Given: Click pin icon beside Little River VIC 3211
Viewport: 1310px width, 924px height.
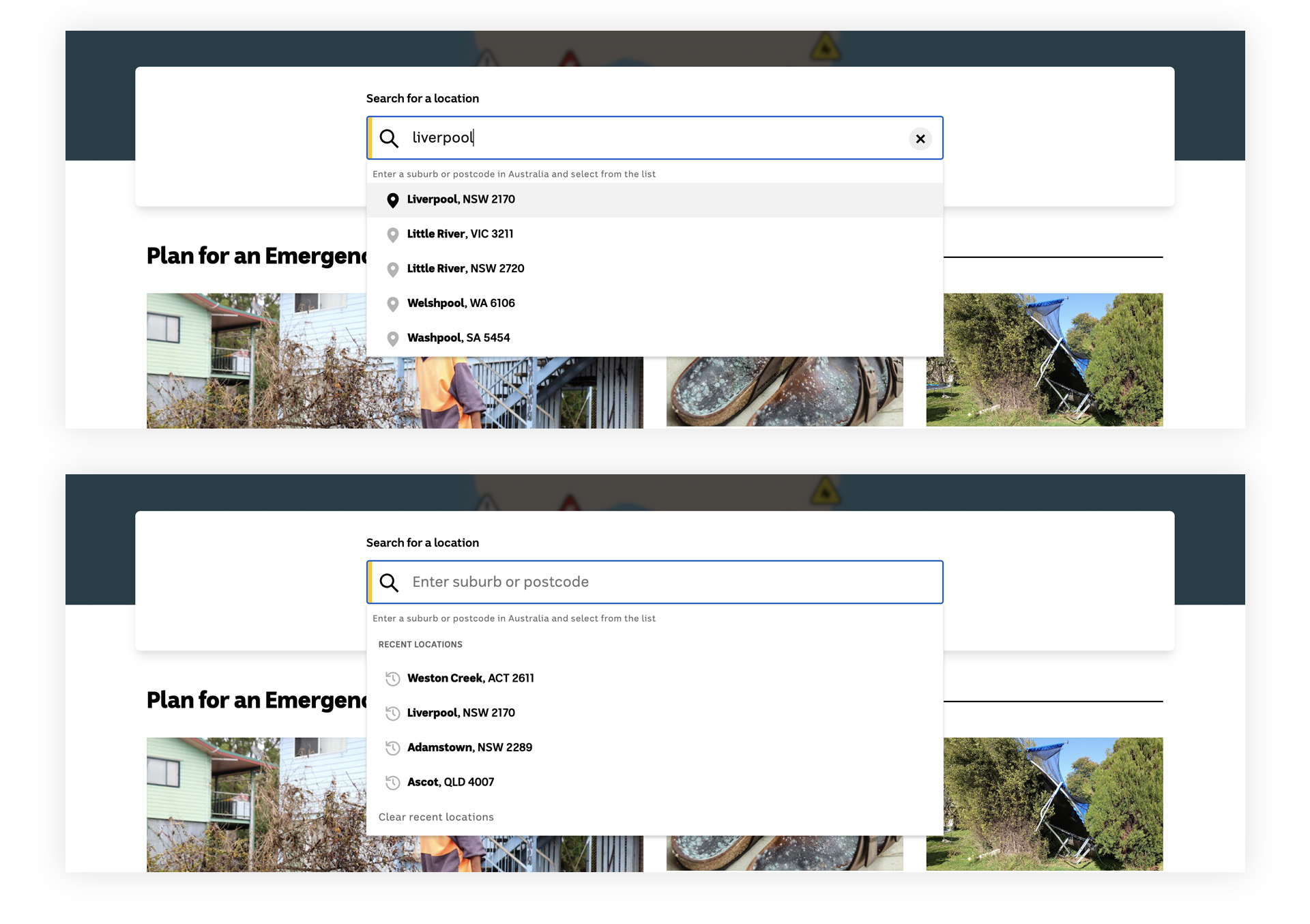Looking at the screenshot, I should [392, 235].
